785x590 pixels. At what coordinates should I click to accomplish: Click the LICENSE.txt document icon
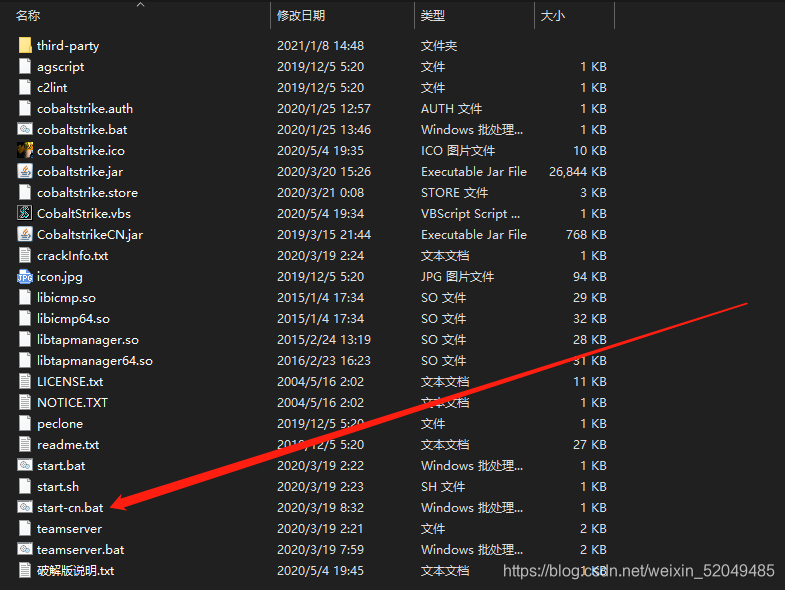click(25, 382)
